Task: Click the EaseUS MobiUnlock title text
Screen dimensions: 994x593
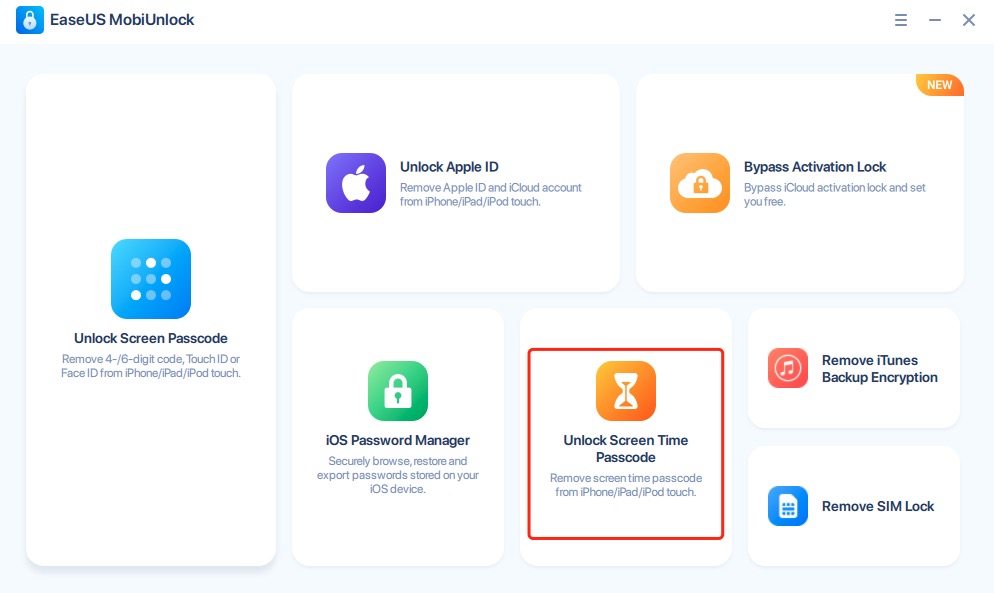Action: 122,20
